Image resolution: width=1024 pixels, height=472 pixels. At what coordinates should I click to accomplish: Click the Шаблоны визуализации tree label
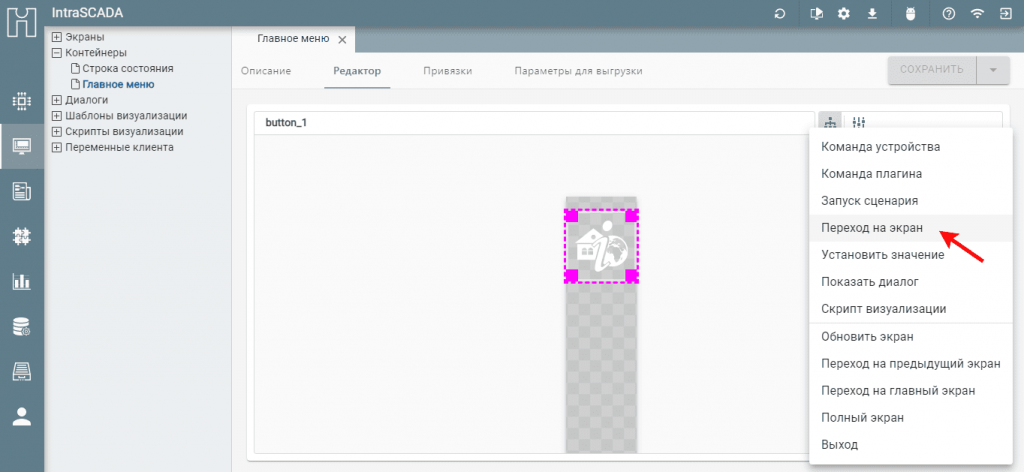(126, 116)
